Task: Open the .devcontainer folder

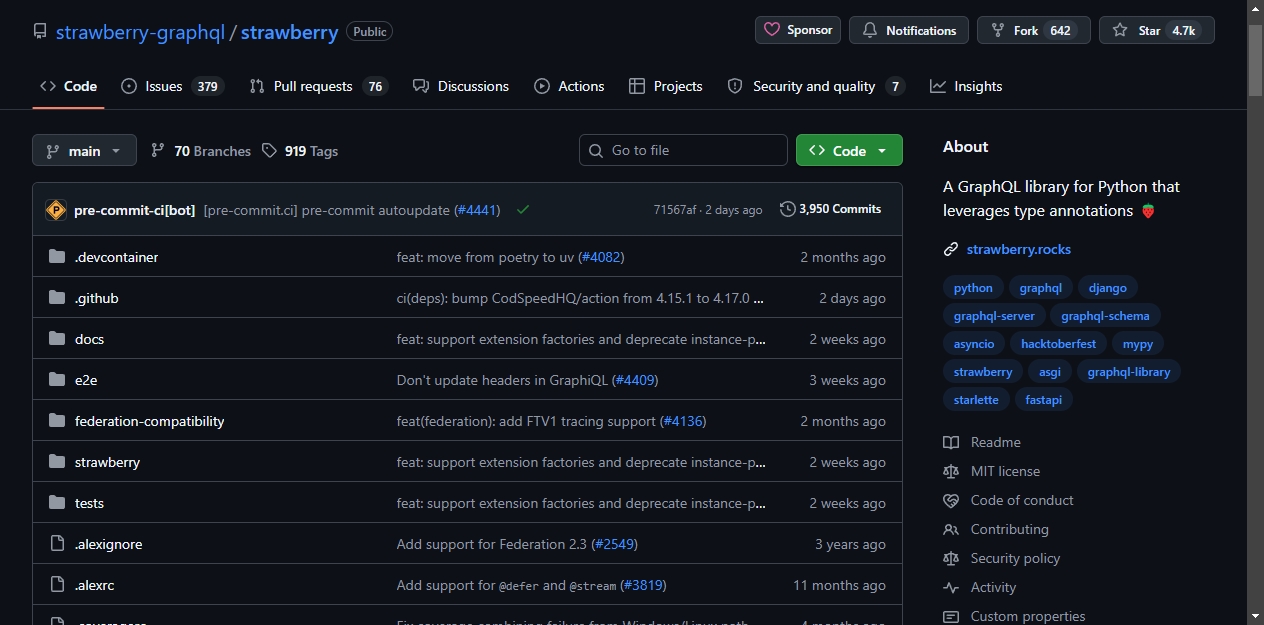Action: pyautogui.click(x=116, y=257)
